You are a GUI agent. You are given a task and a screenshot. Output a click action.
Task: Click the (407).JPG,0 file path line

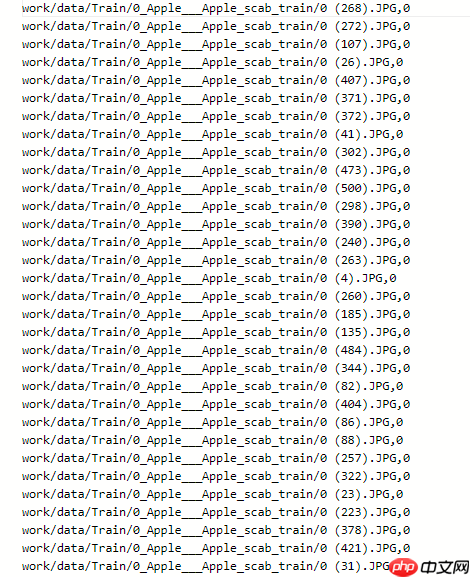point(216,81)
